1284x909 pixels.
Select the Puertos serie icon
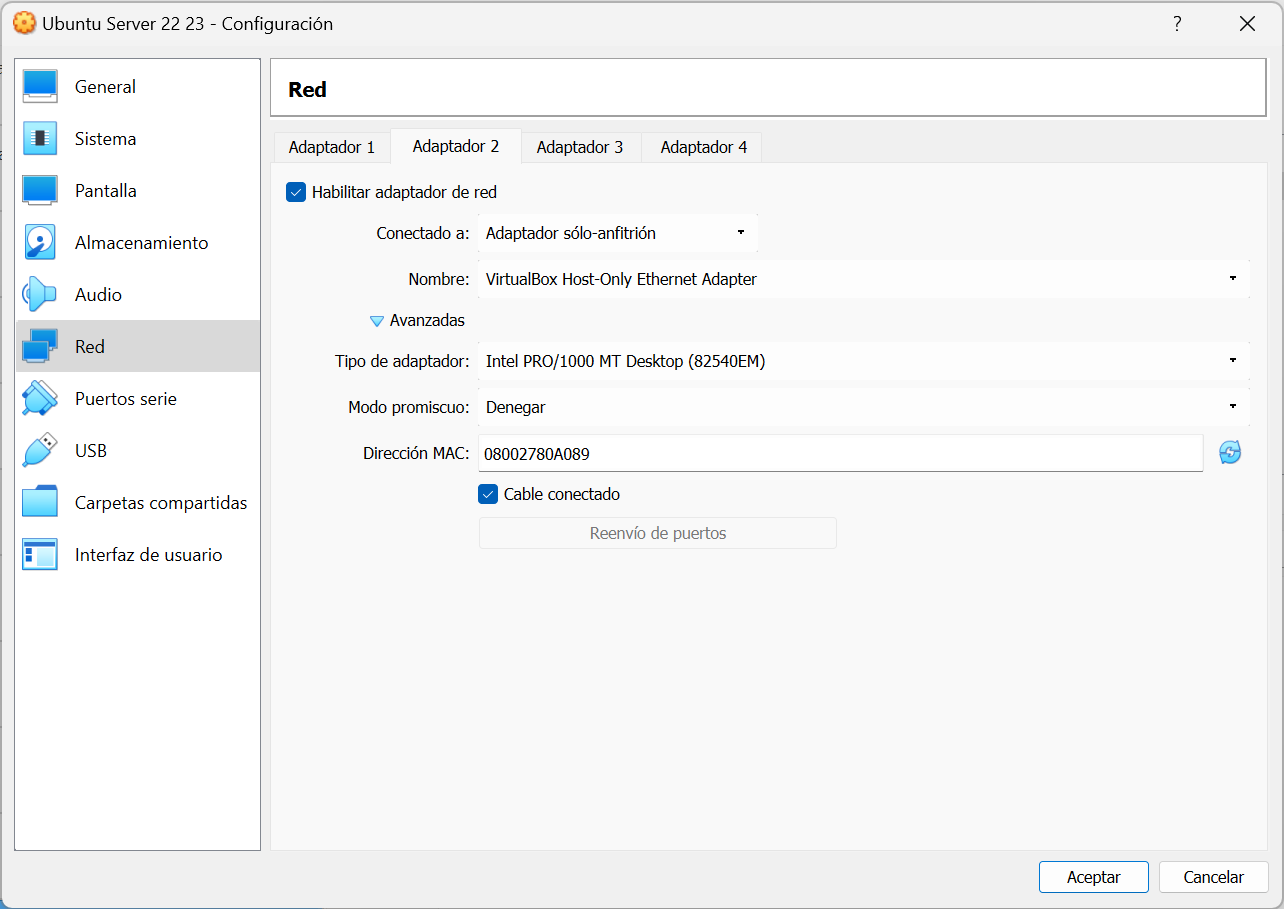coord(40,399)
